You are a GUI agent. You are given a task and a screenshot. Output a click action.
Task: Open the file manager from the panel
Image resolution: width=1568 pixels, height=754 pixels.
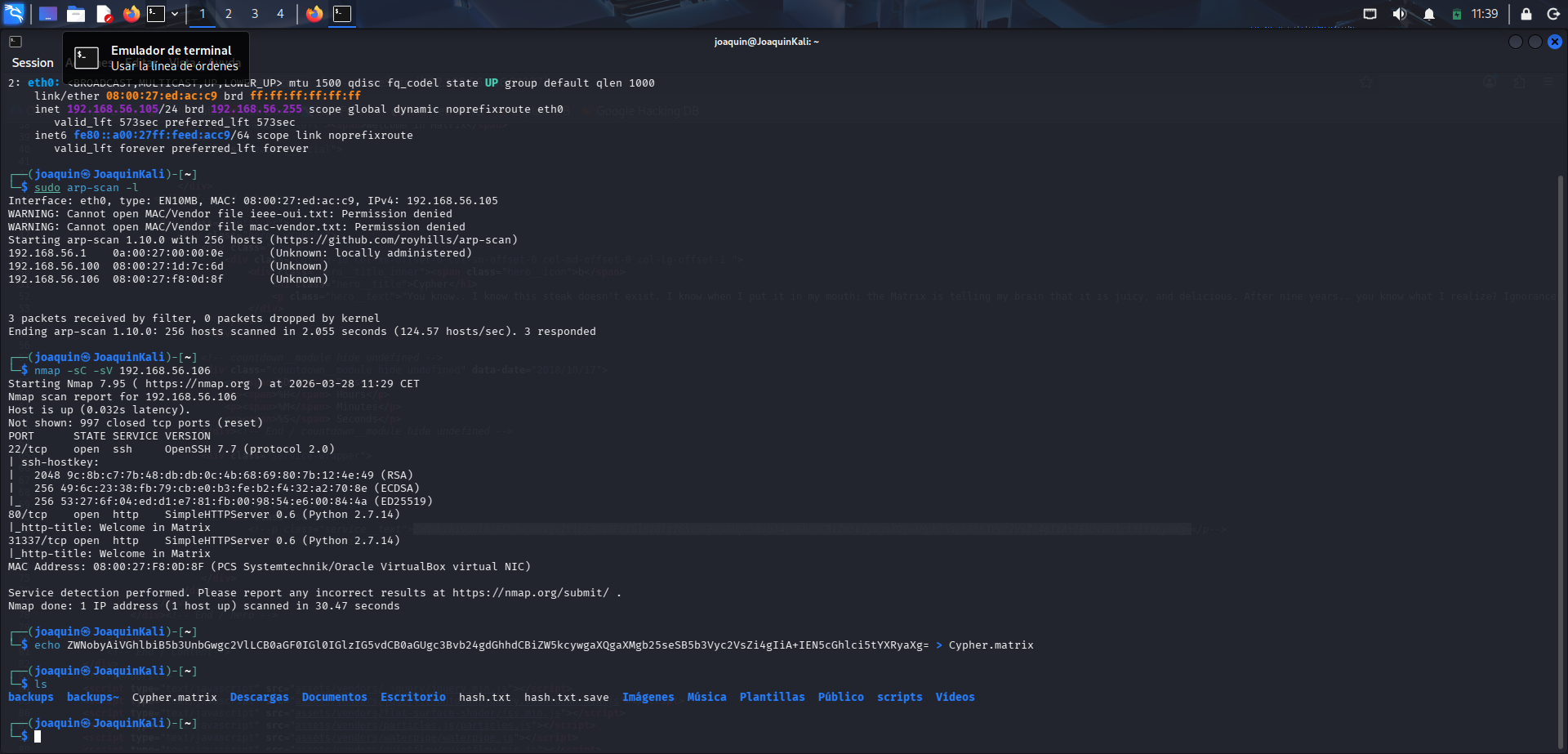pyautogui.click(x=76, y=14)
